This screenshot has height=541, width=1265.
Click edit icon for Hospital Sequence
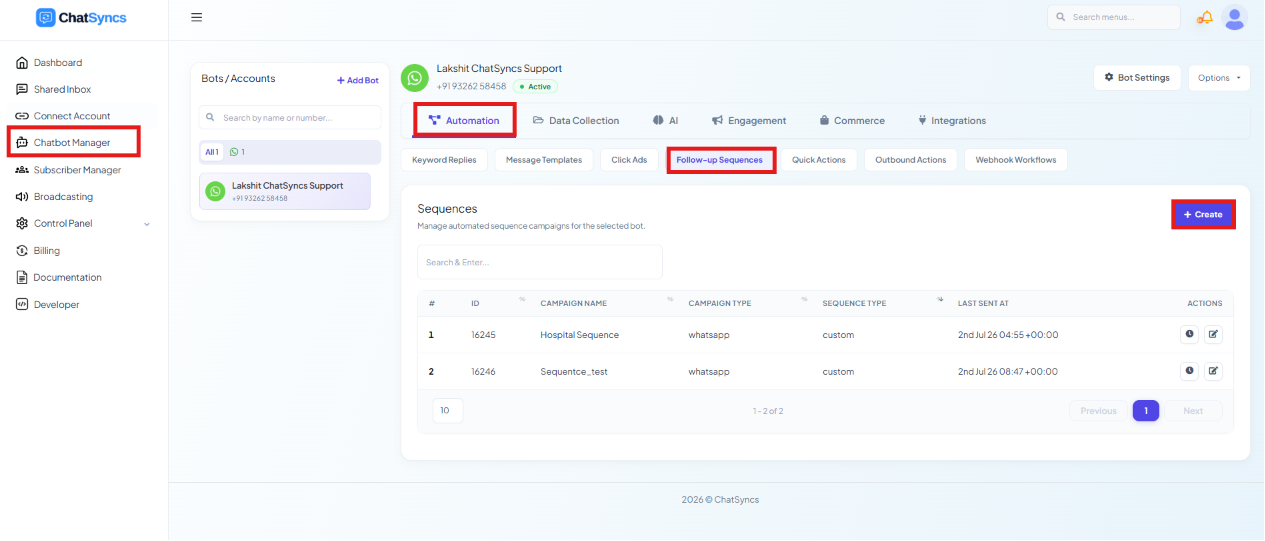(x=1213, y=335)
